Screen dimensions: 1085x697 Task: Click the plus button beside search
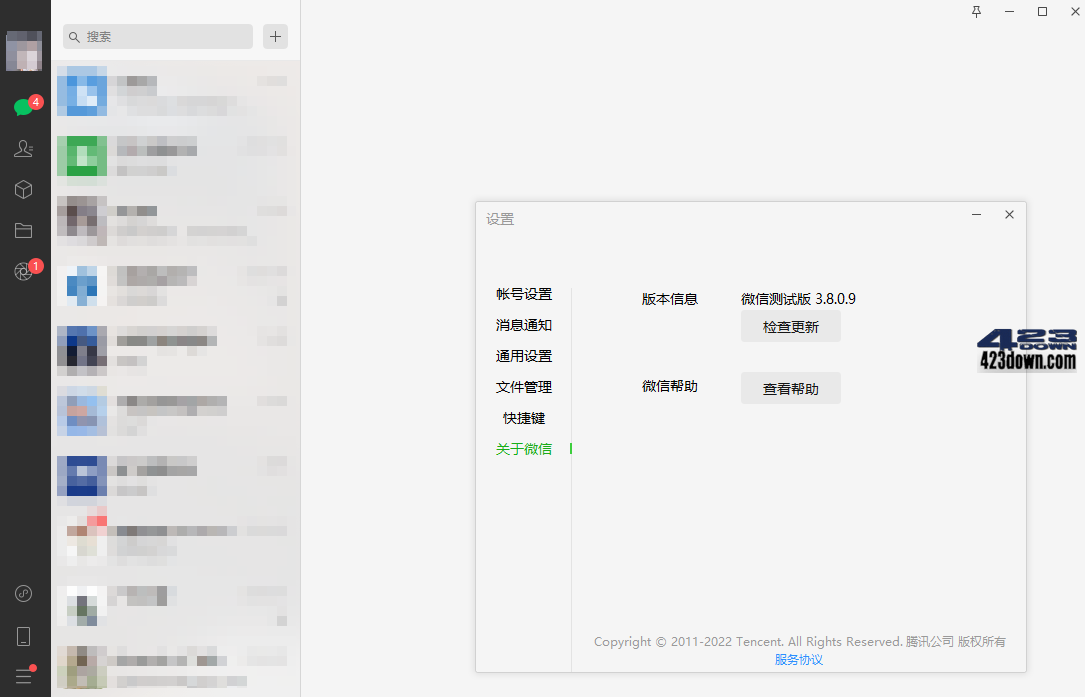pos(275,37)
